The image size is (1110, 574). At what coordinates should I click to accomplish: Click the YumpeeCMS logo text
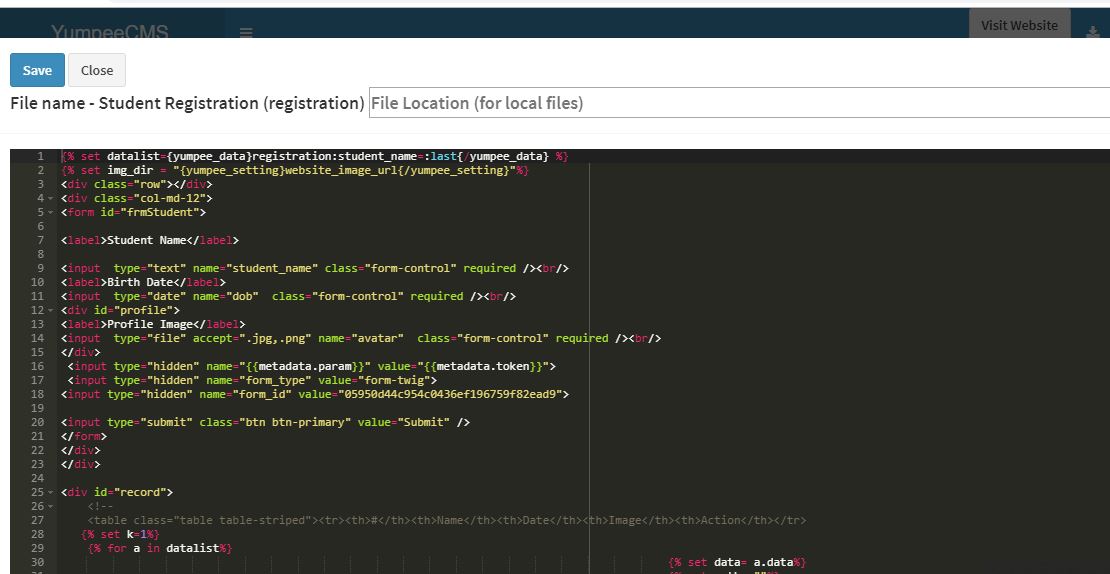point(110,32)
